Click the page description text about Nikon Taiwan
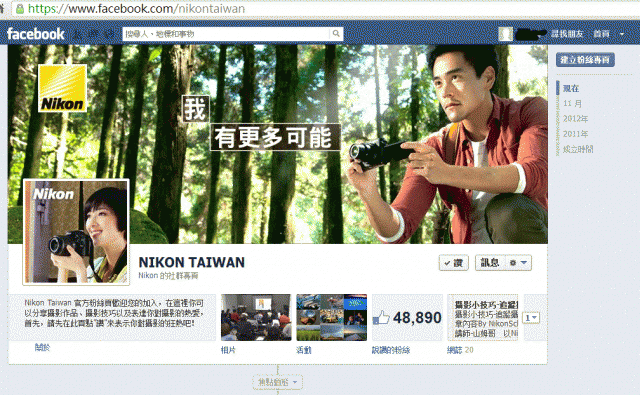The width and height of the screenshot is (640, 395). tap(113, 313)
